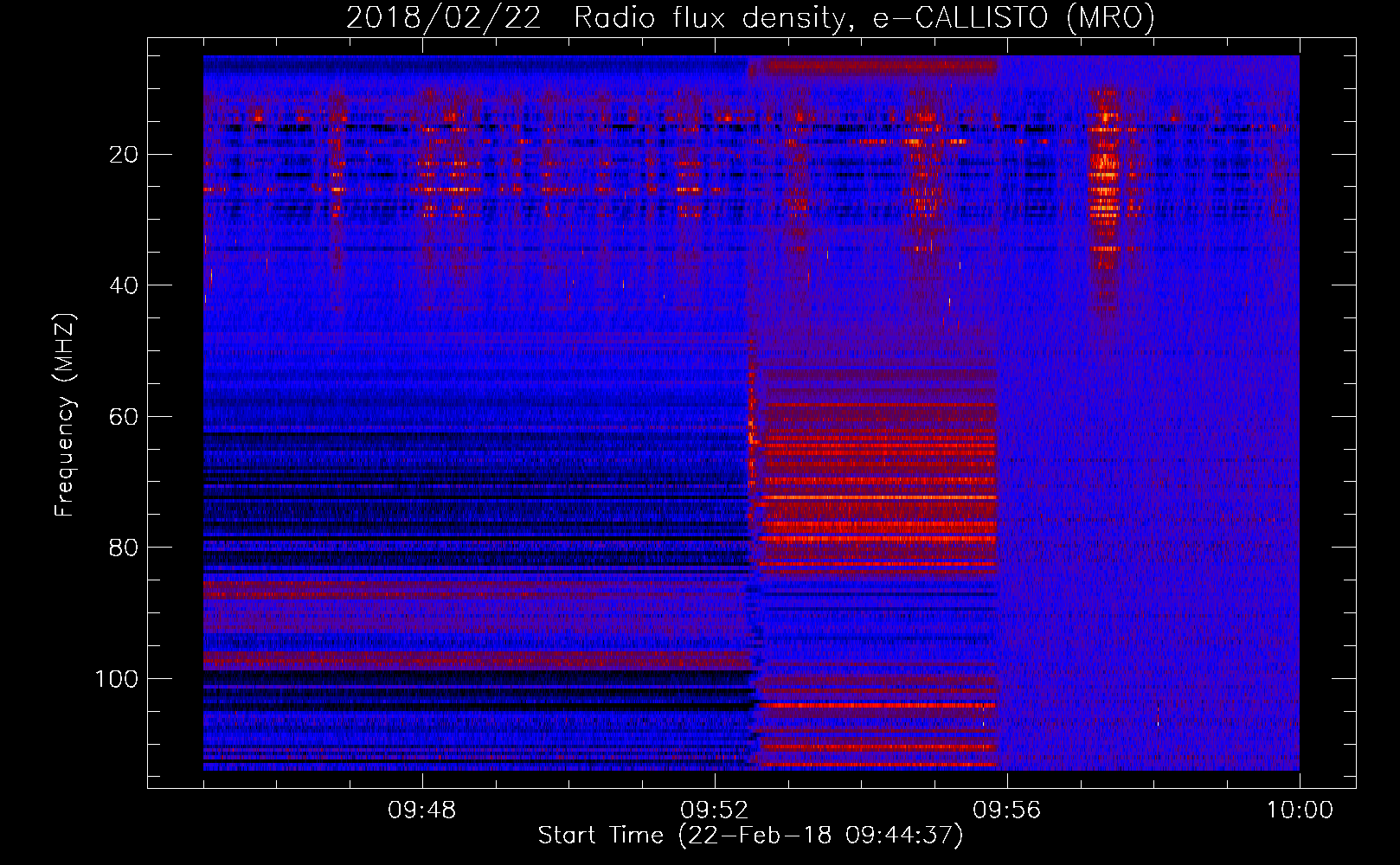
Task: Click the 80 frequency tick label
Action: 125,548
